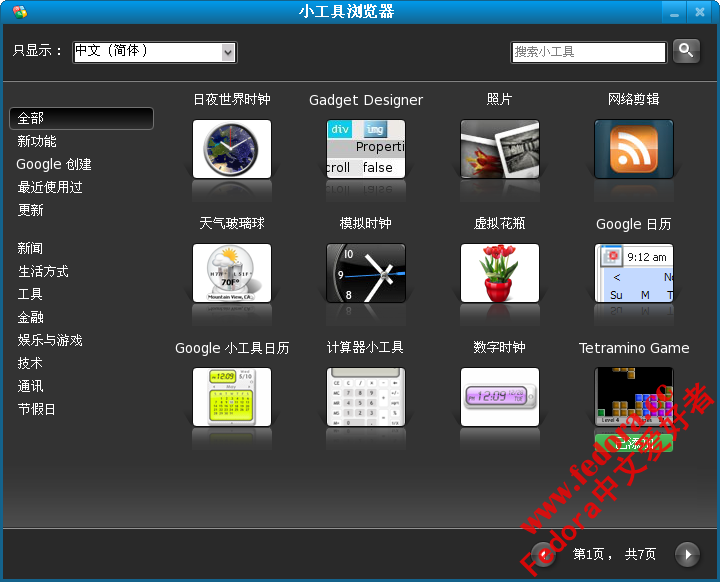Go to the next page arrow
This screenshot has height=582, width=720.
pyautogui.click(x=687, y=554)
